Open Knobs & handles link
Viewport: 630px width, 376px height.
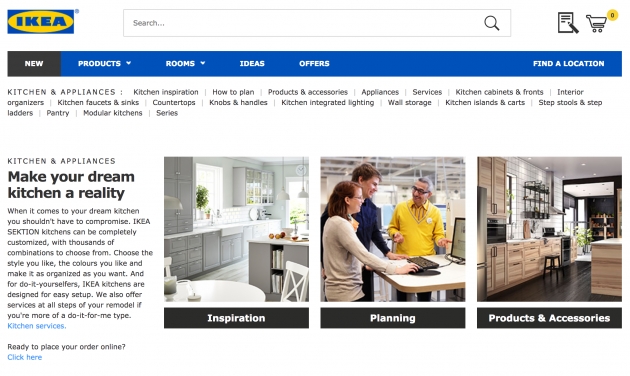(238, 102)
